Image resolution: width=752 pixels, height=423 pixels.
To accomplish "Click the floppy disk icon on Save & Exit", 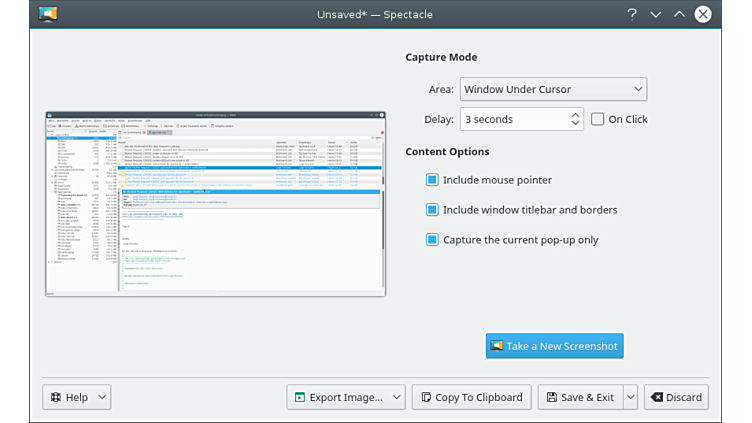I will tap(550, 397).
